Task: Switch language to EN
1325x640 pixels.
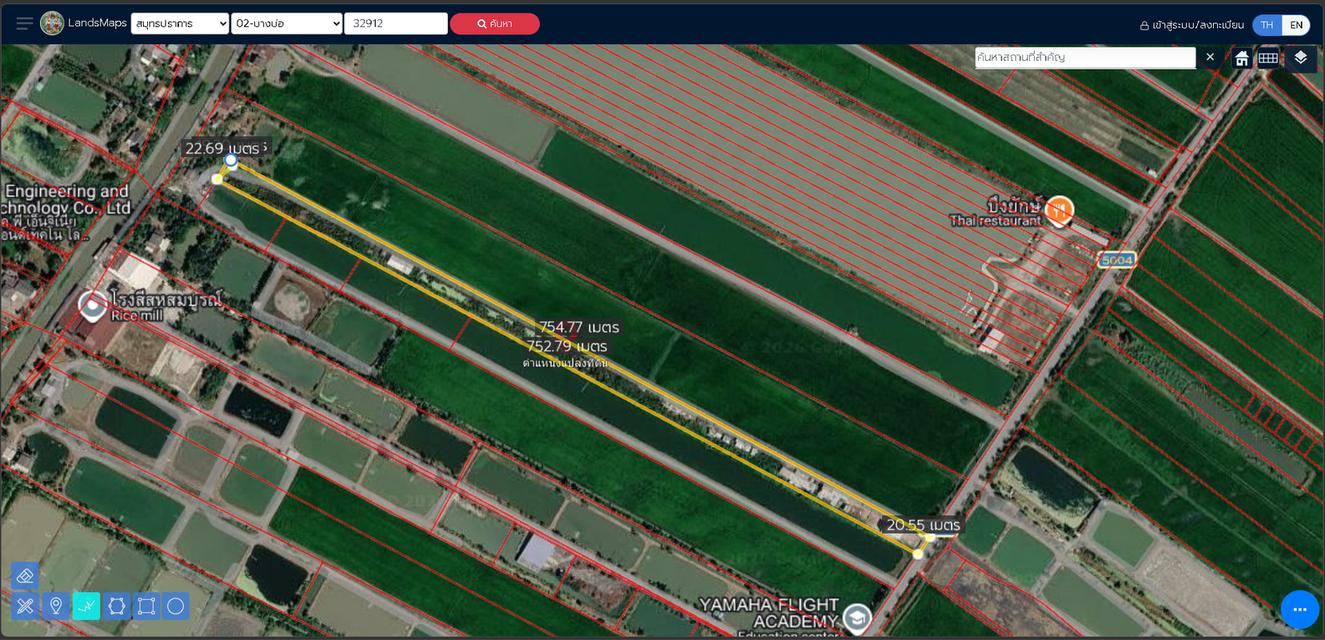Action: [1296, 25]
